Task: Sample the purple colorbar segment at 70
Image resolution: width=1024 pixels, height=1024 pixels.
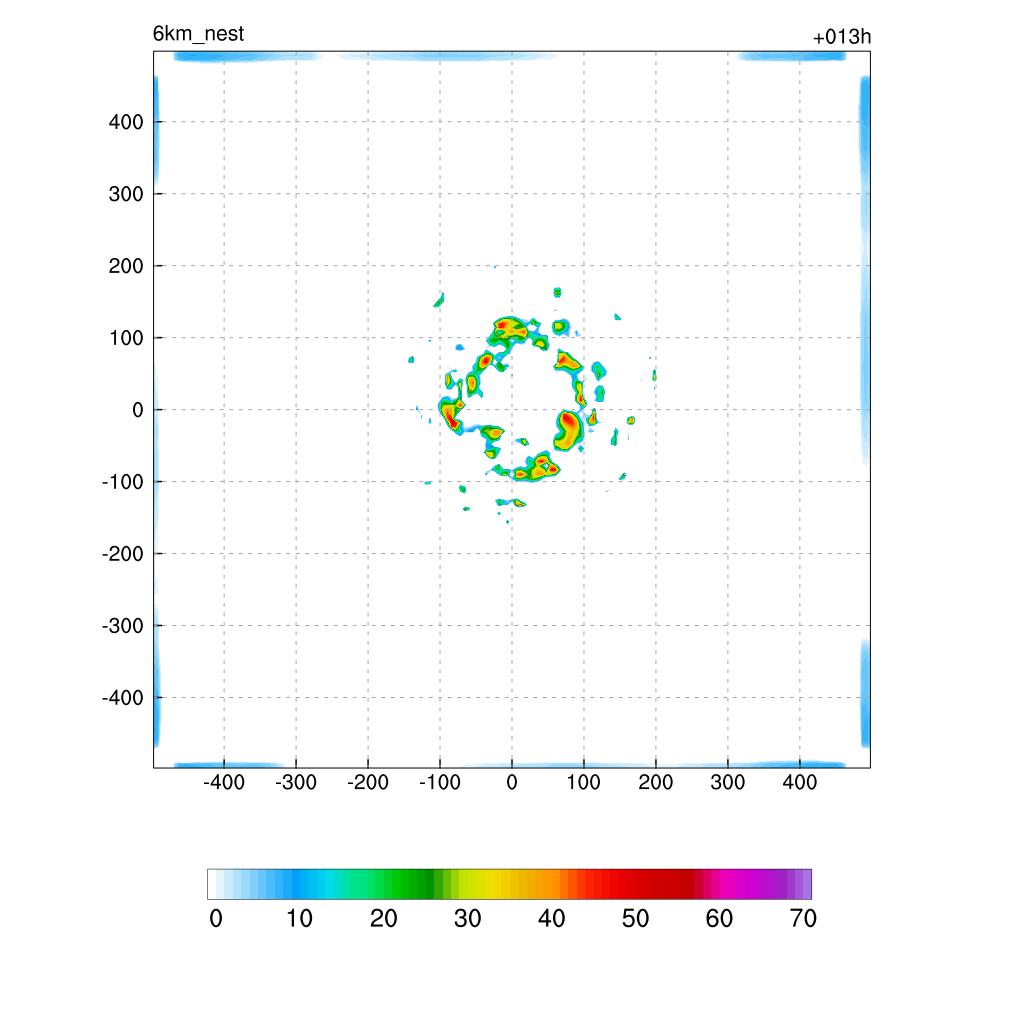Action: tap(807, 884)
